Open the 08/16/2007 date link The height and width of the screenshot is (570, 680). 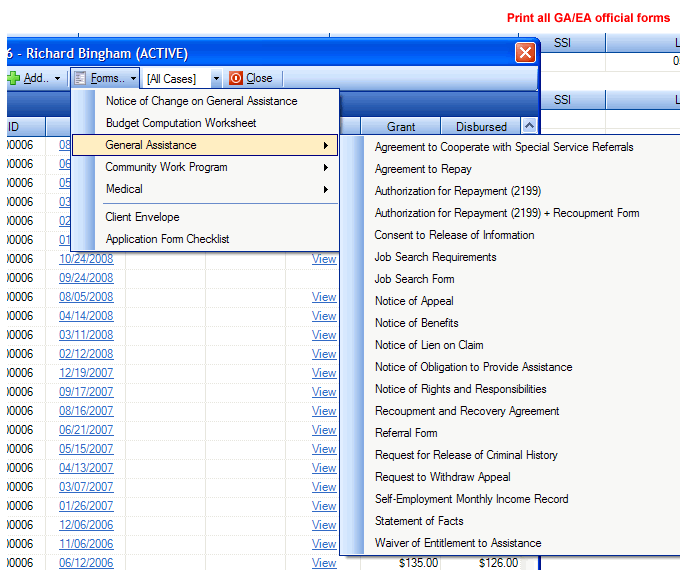click(86, 411)
